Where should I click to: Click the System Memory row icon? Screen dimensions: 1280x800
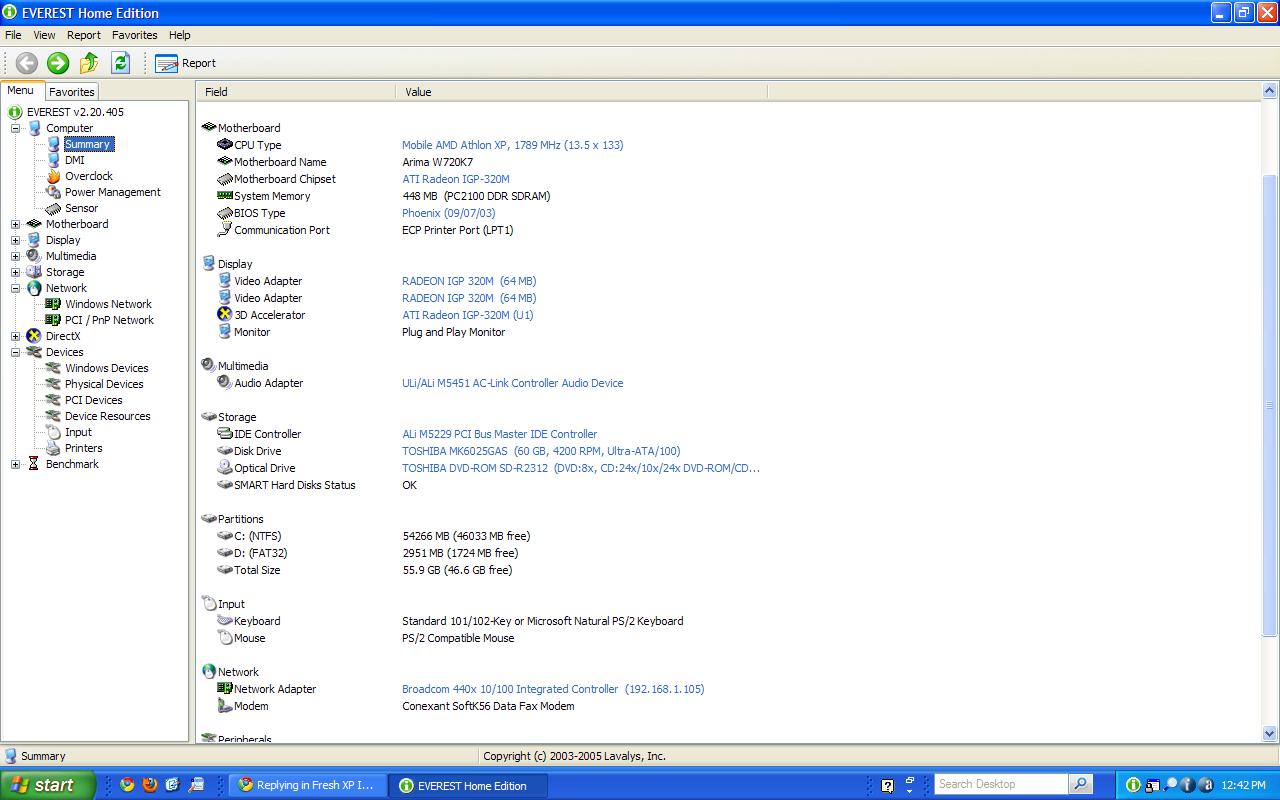tap(225, 196)
